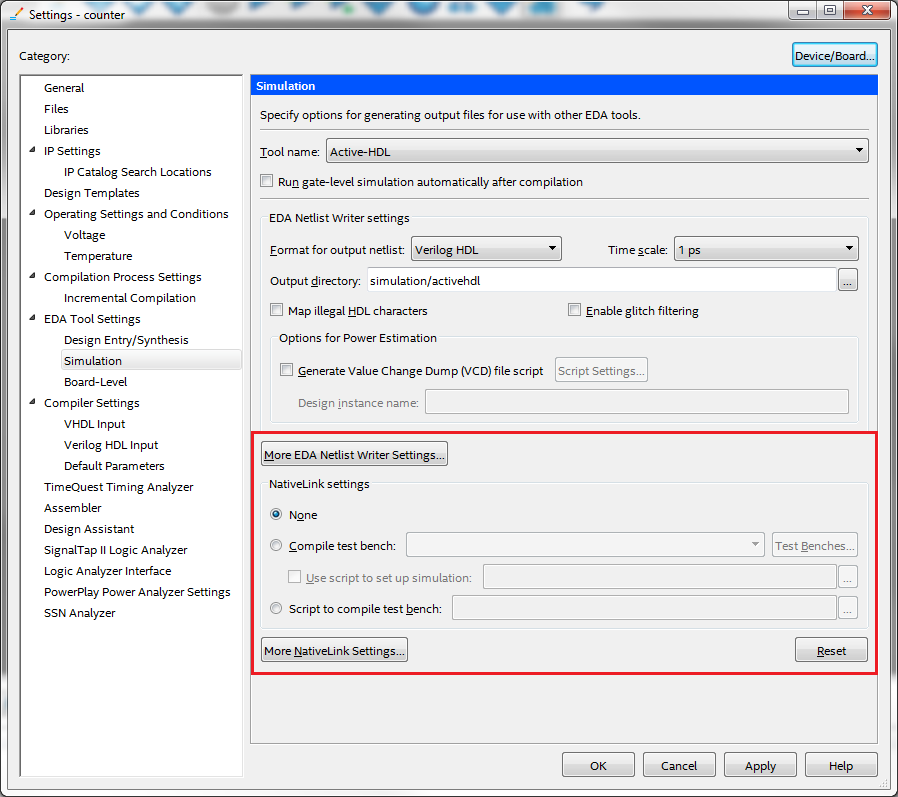This screenshot has width=898, height=797.
Task: Open More NativeLink Settings
Action: click(x=334, y=650)
